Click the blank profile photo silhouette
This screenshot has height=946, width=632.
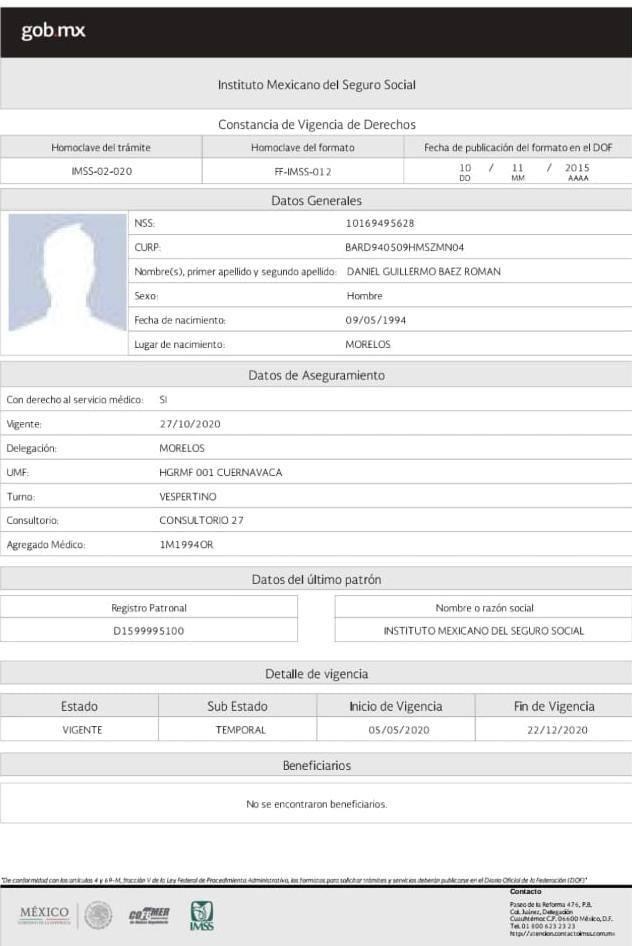pos(67,273)
